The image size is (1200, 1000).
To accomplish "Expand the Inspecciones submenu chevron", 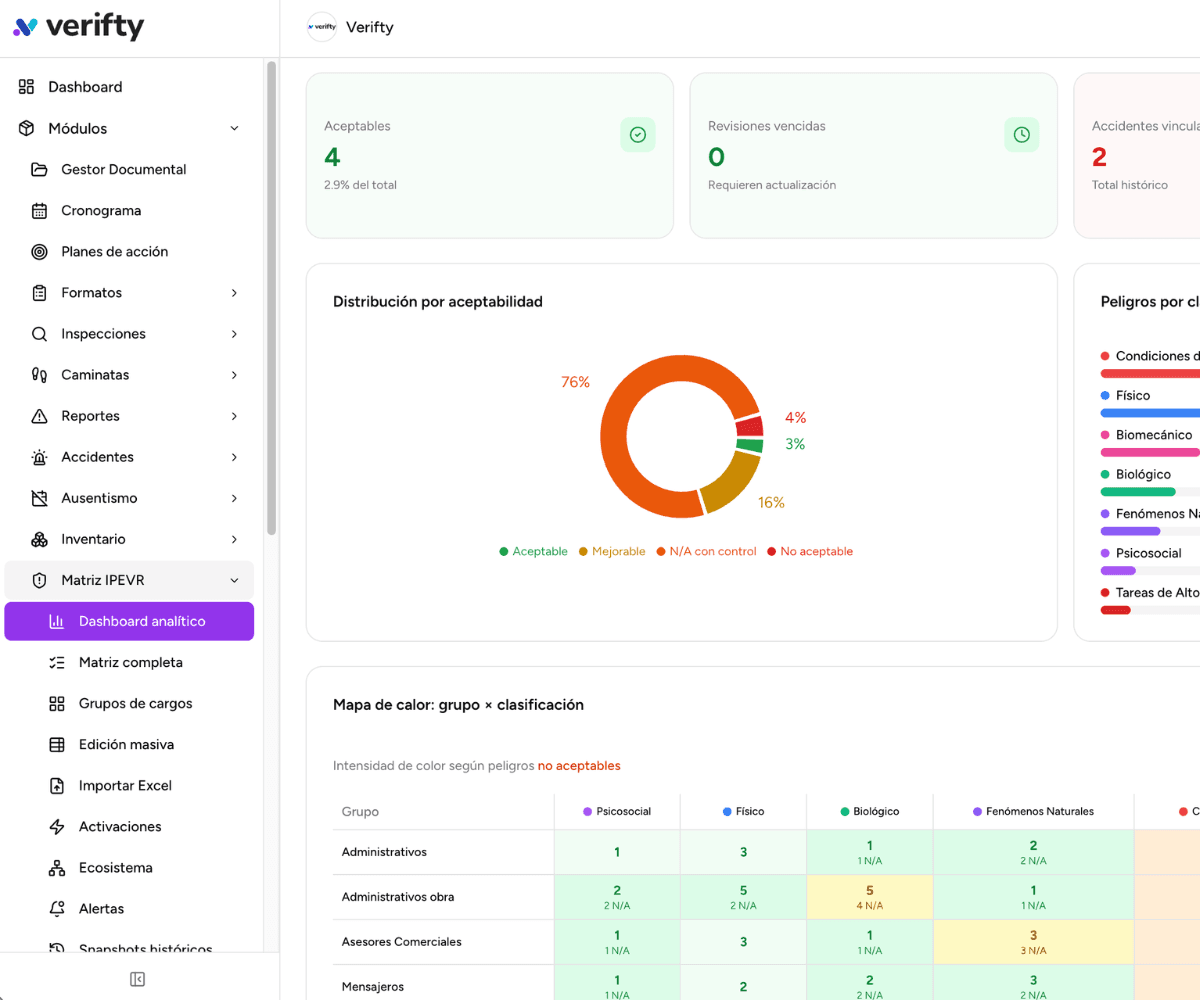I will pos(234,333).
